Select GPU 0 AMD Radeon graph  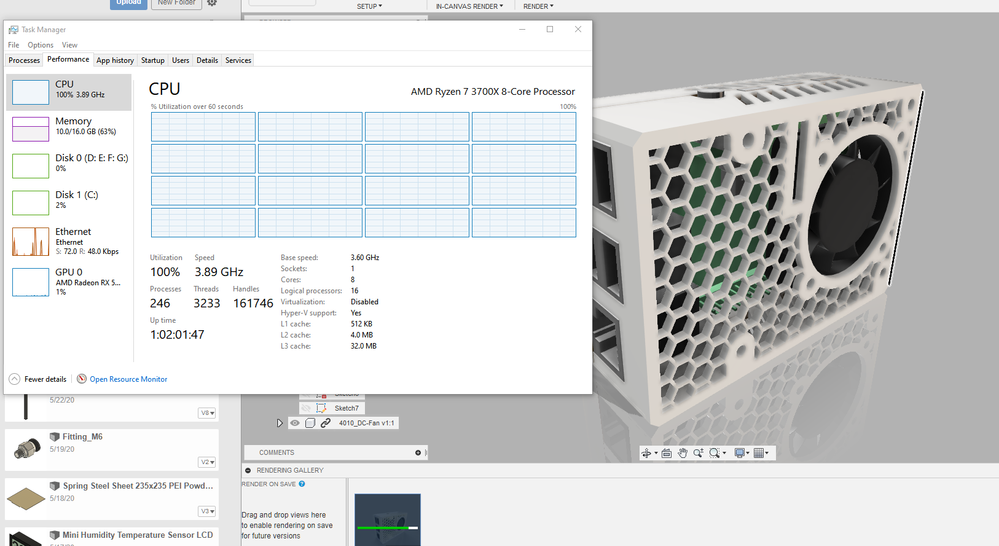[31, 282]
